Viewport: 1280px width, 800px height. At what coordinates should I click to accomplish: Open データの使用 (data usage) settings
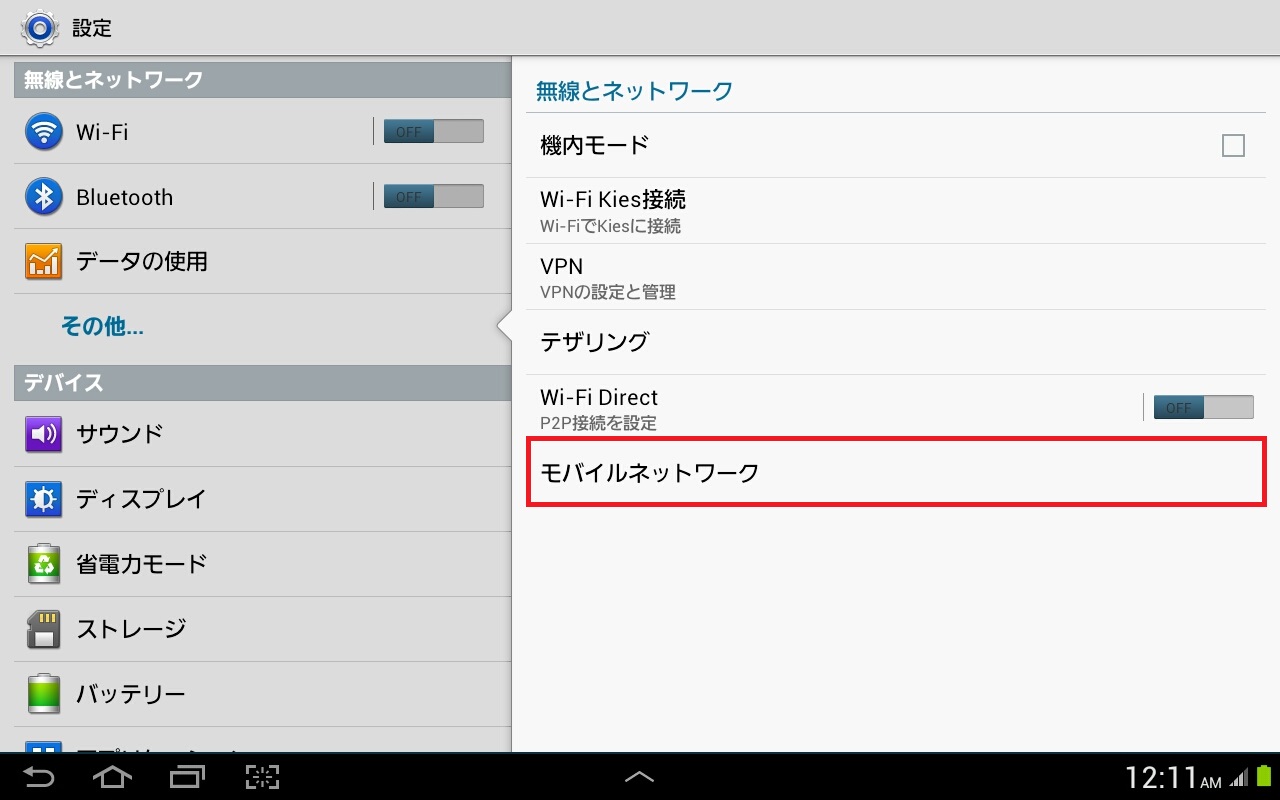[41, 261]
